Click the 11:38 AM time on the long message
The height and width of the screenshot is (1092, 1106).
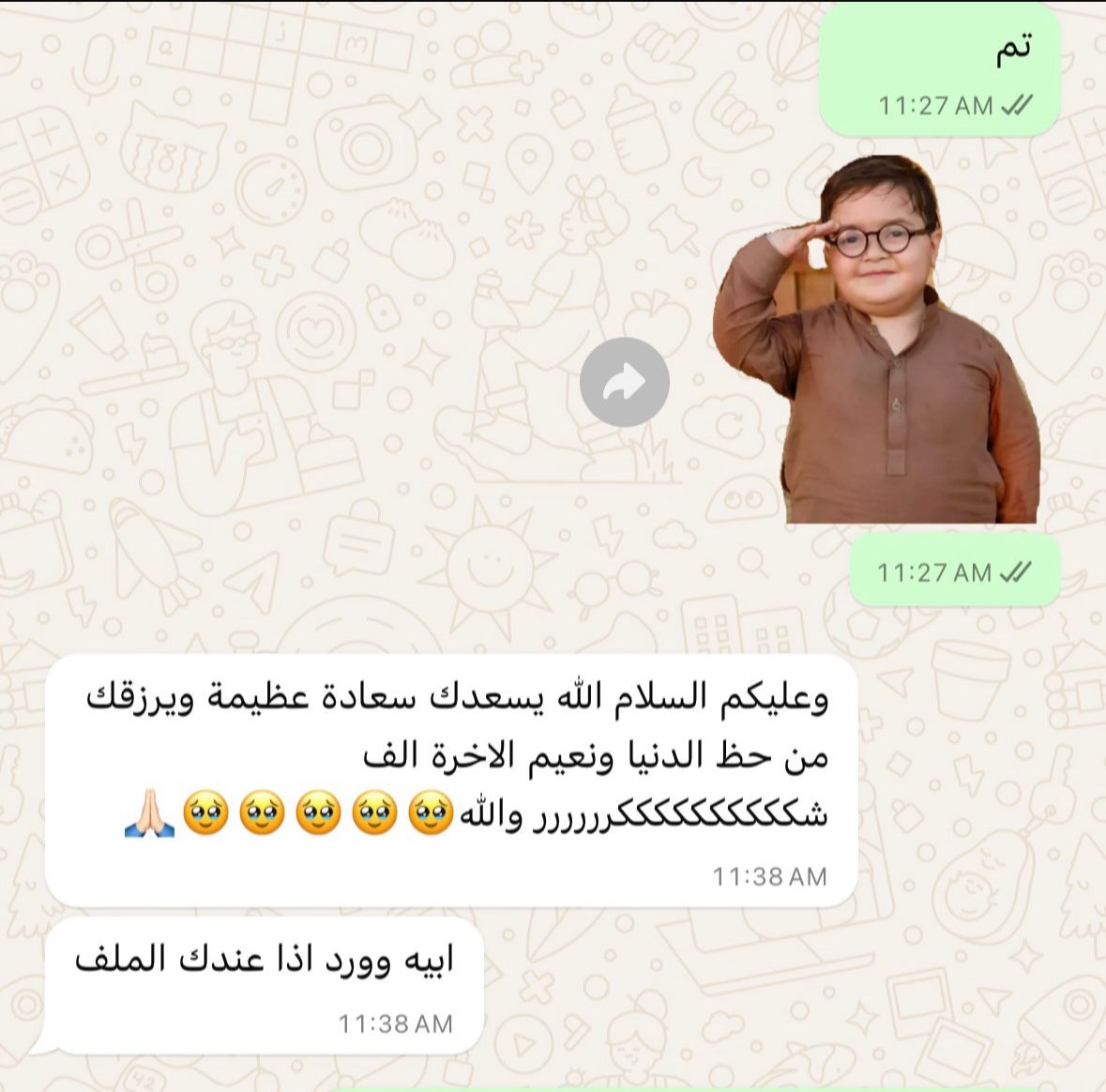(769, 877)
